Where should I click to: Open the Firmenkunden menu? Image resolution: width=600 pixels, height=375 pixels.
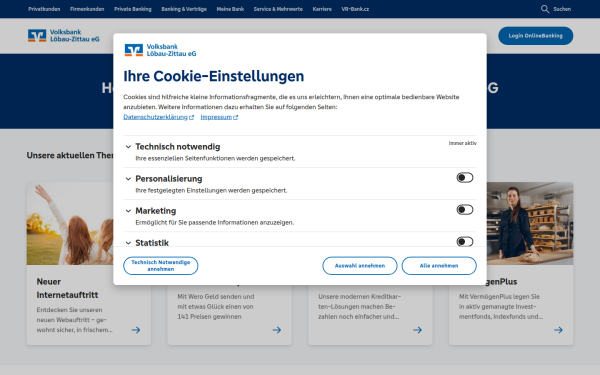pos(87,9)
